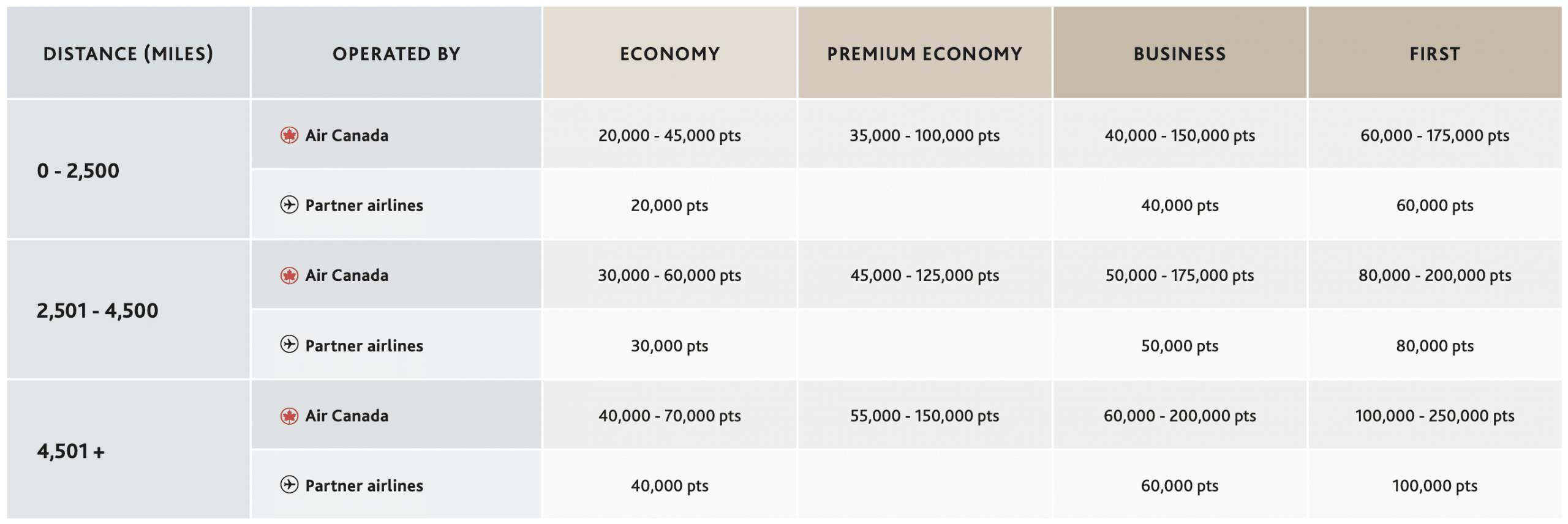Click Partner airlines plane icon in 4,501 + row
Screen dimensions: 1568x524
(x=289, y=485)
